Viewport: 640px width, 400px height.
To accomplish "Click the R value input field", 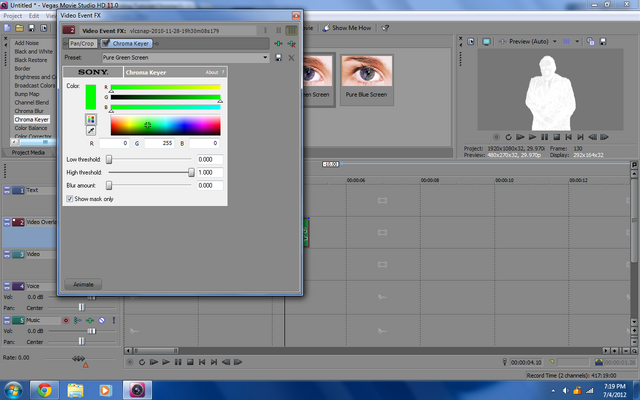I will click(x=114, y=143).
